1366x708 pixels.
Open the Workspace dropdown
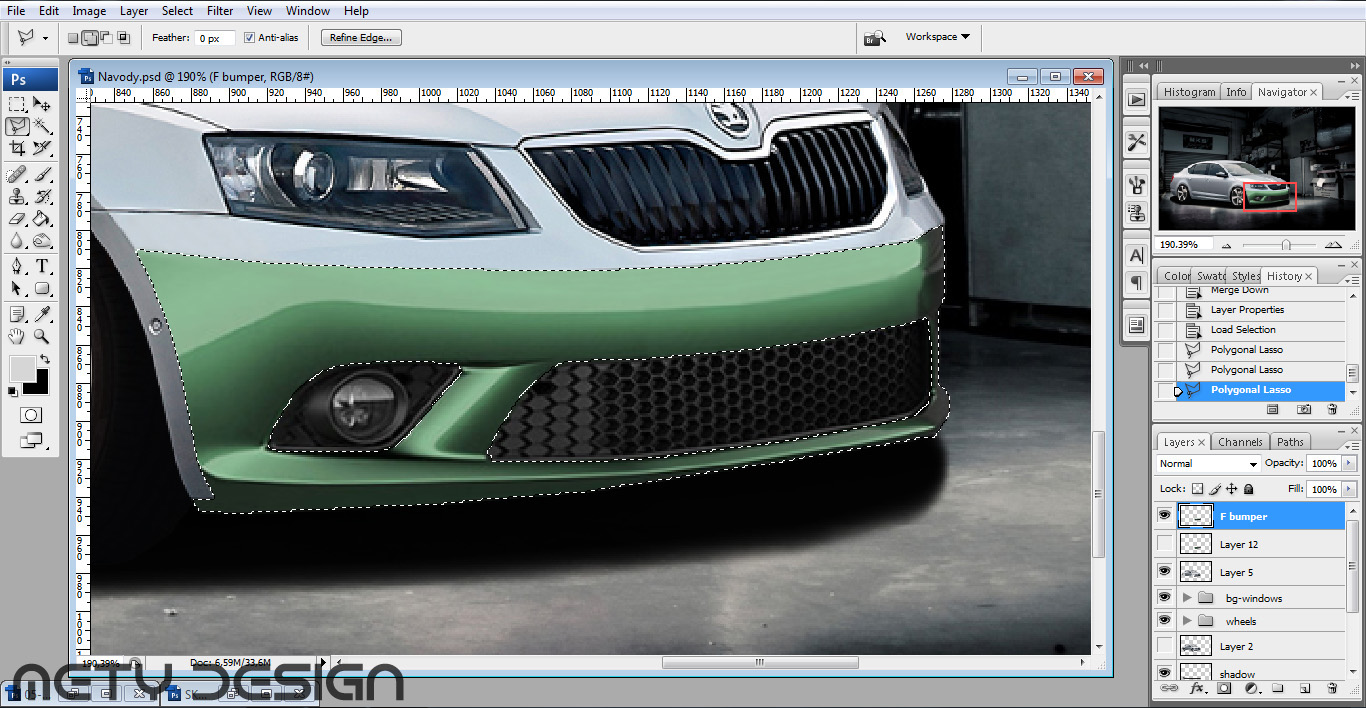click(x=937, y=37)
